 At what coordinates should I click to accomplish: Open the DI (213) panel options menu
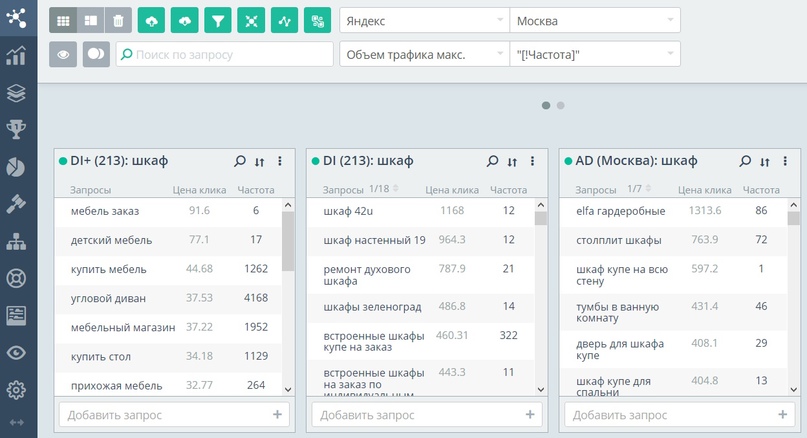pyautogui.click(x=533, y=161)
